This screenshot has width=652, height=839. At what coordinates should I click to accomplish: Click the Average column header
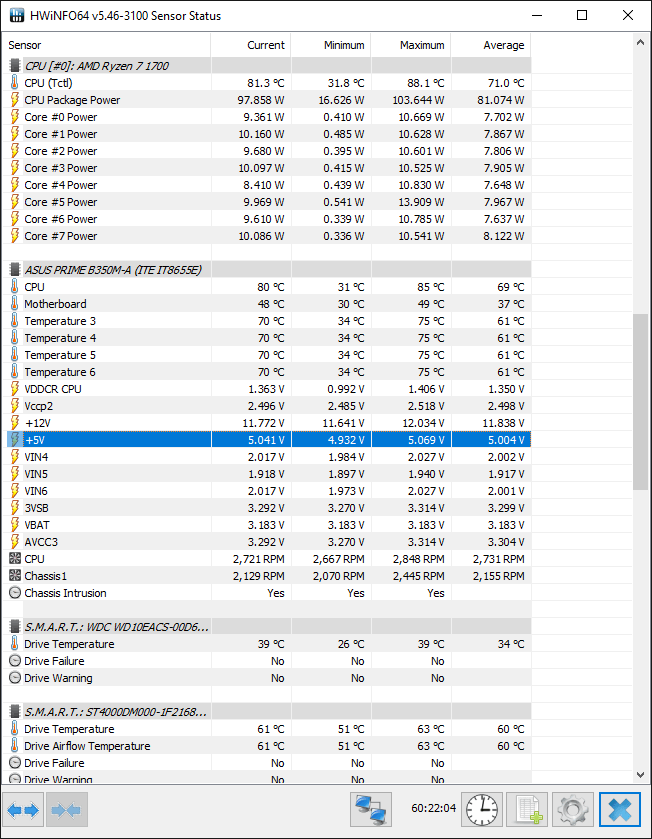tap(491, 45)
